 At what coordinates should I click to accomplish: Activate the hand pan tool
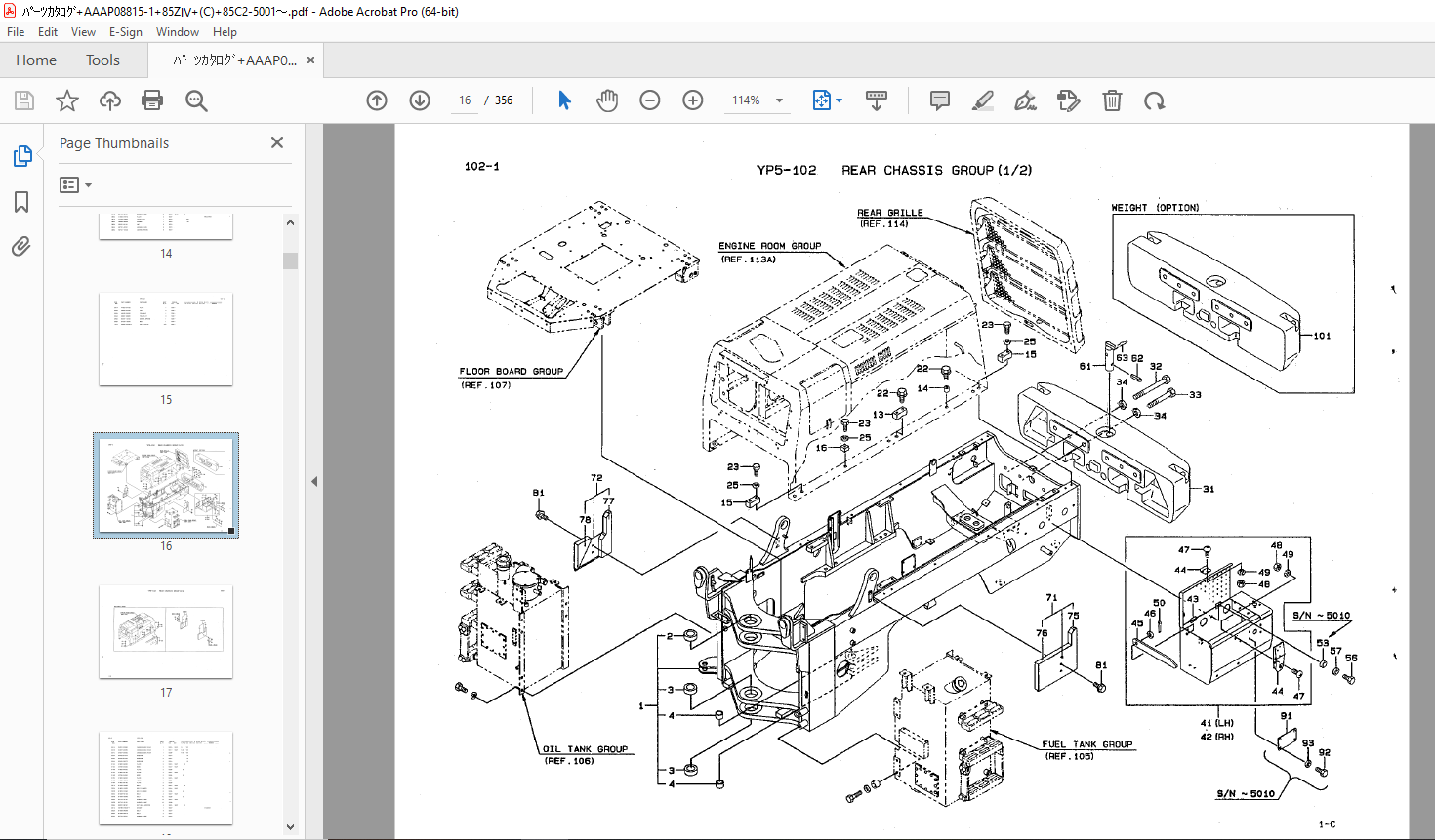pyautogui.click(x=607, y=100)
